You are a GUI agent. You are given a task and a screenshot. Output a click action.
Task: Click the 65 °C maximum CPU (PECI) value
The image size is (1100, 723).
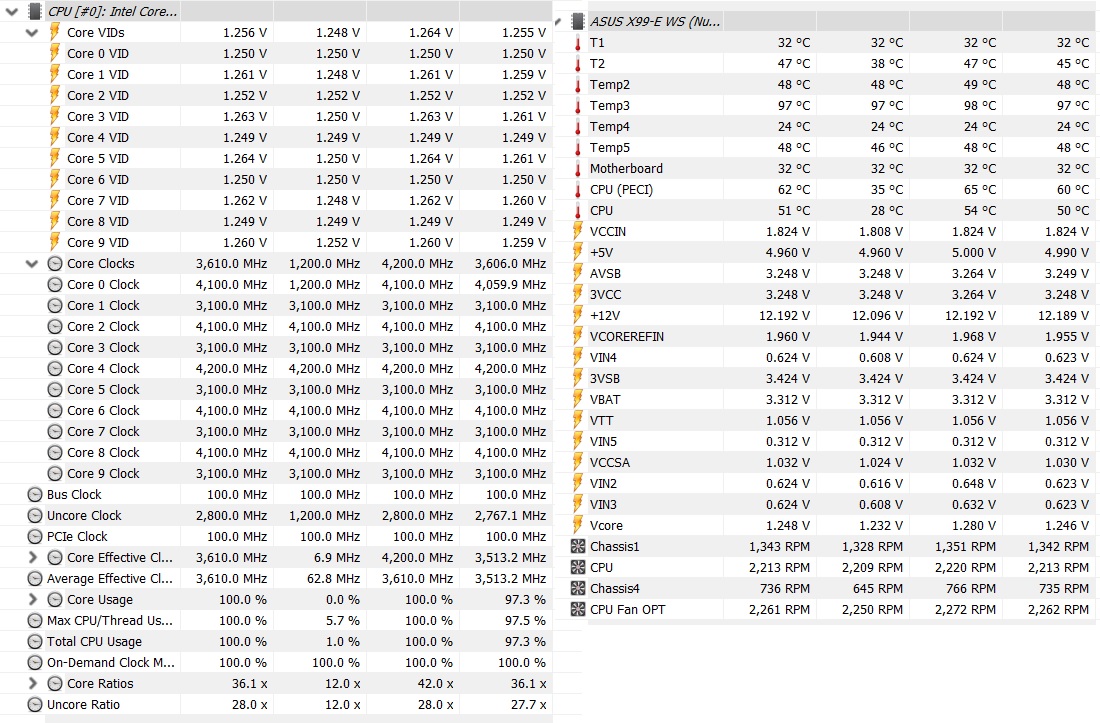[979, 190]
